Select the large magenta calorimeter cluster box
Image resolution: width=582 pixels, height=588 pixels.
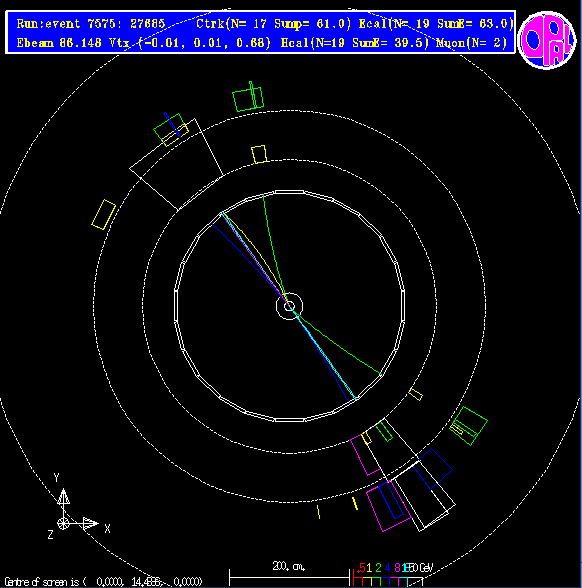click(388, 506)
